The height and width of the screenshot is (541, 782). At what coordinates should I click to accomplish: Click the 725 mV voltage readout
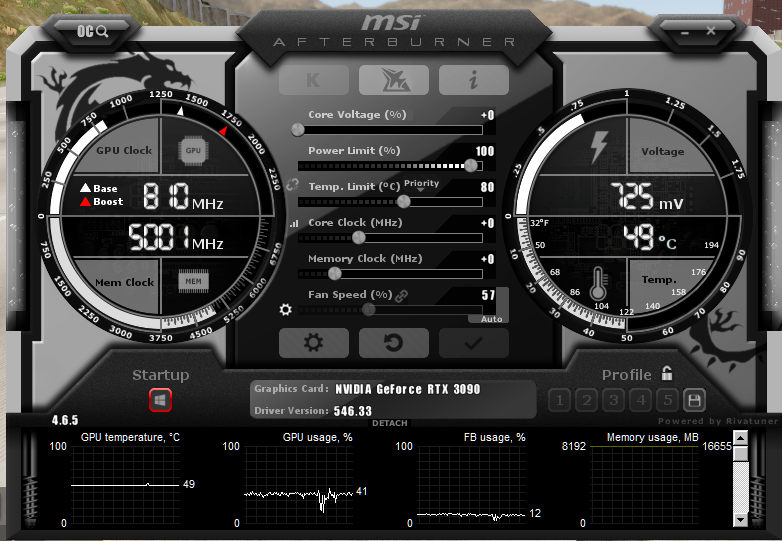647,196
